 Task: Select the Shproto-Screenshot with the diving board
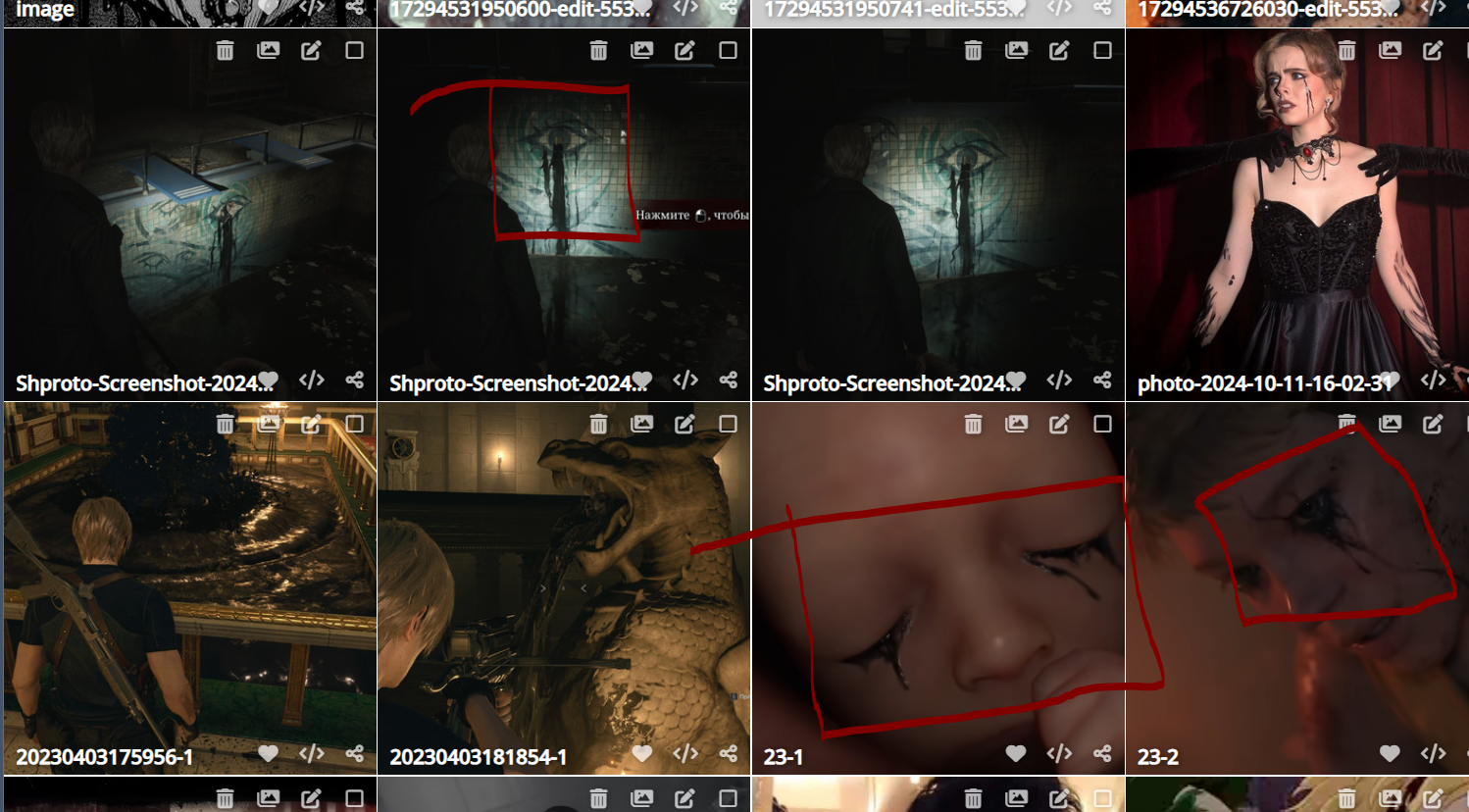coord(354,50)
